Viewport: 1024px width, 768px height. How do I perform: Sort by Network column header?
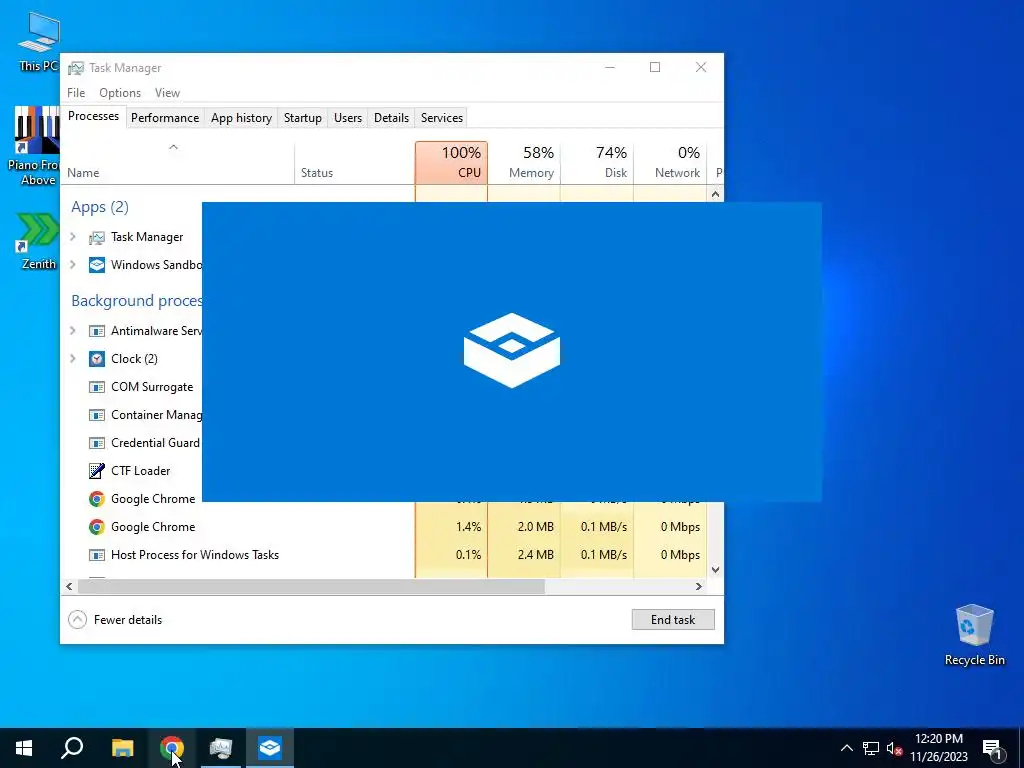pos(670,163)
